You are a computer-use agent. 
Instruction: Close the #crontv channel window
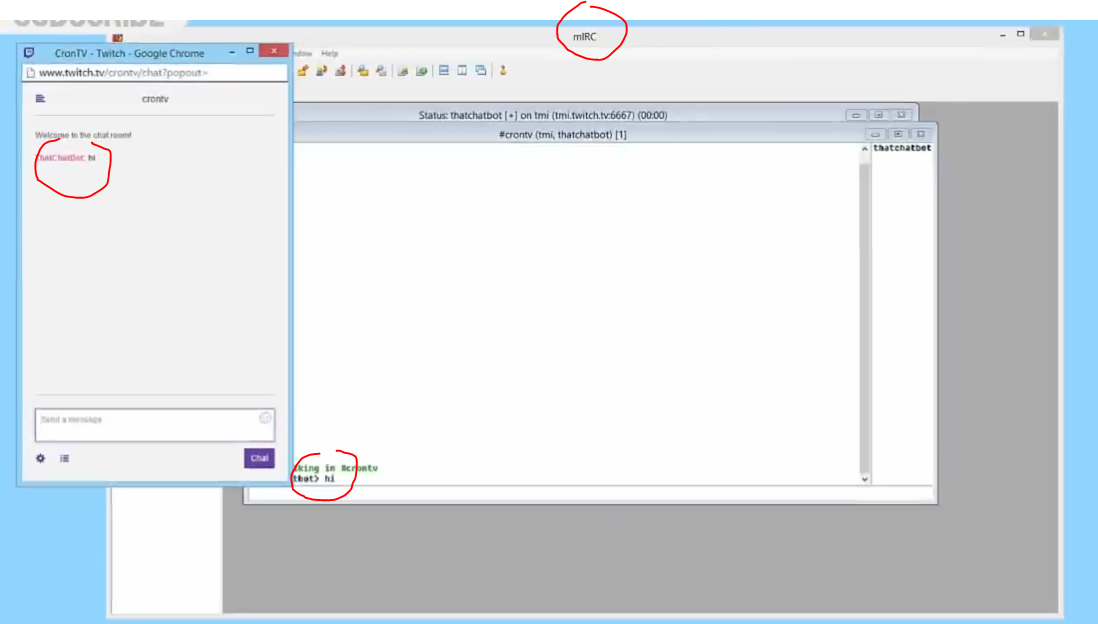coord(921,134)
